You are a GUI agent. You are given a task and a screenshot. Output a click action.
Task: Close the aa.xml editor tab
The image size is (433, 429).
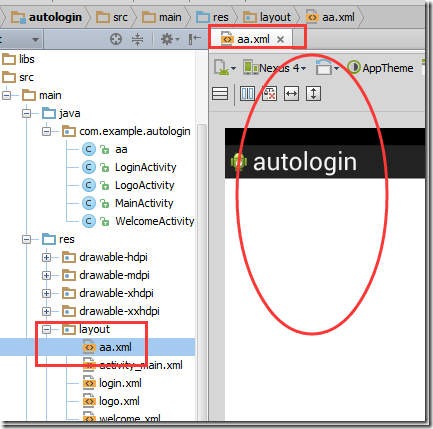[281, 39]
